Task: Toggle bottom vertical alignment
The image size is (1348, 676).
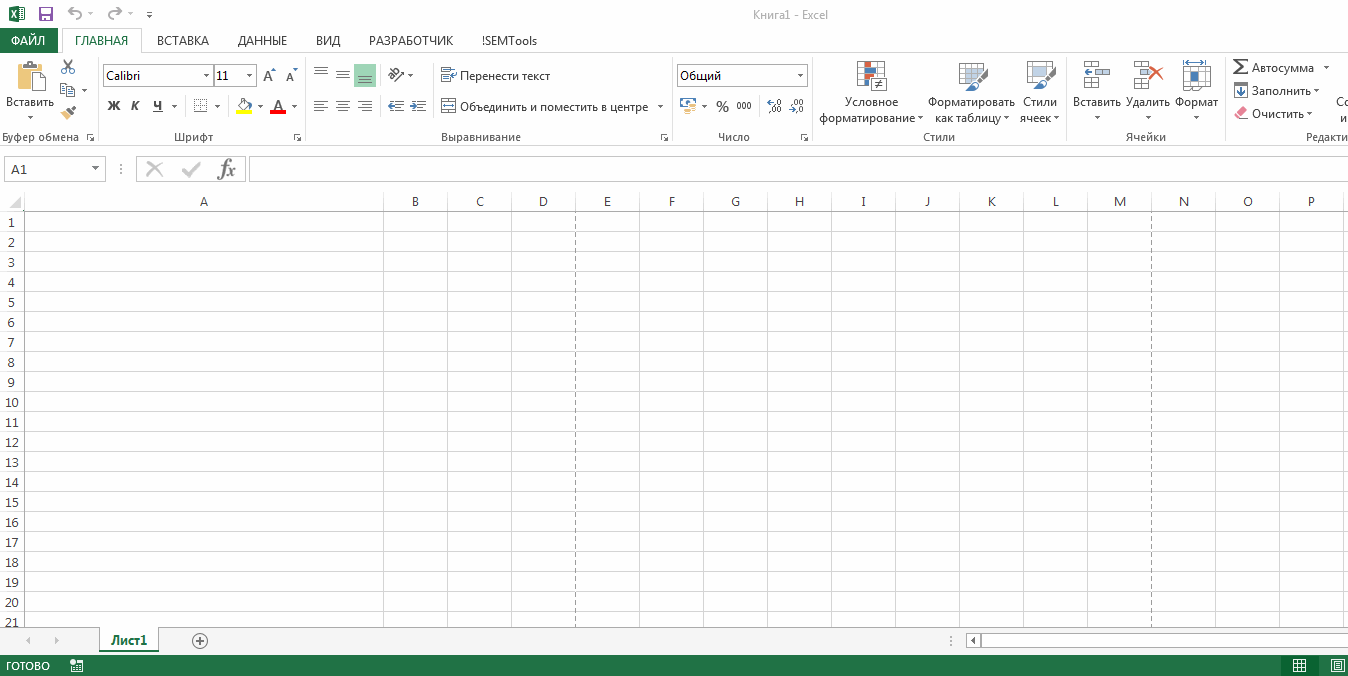Action: click(x=365, y=75)
